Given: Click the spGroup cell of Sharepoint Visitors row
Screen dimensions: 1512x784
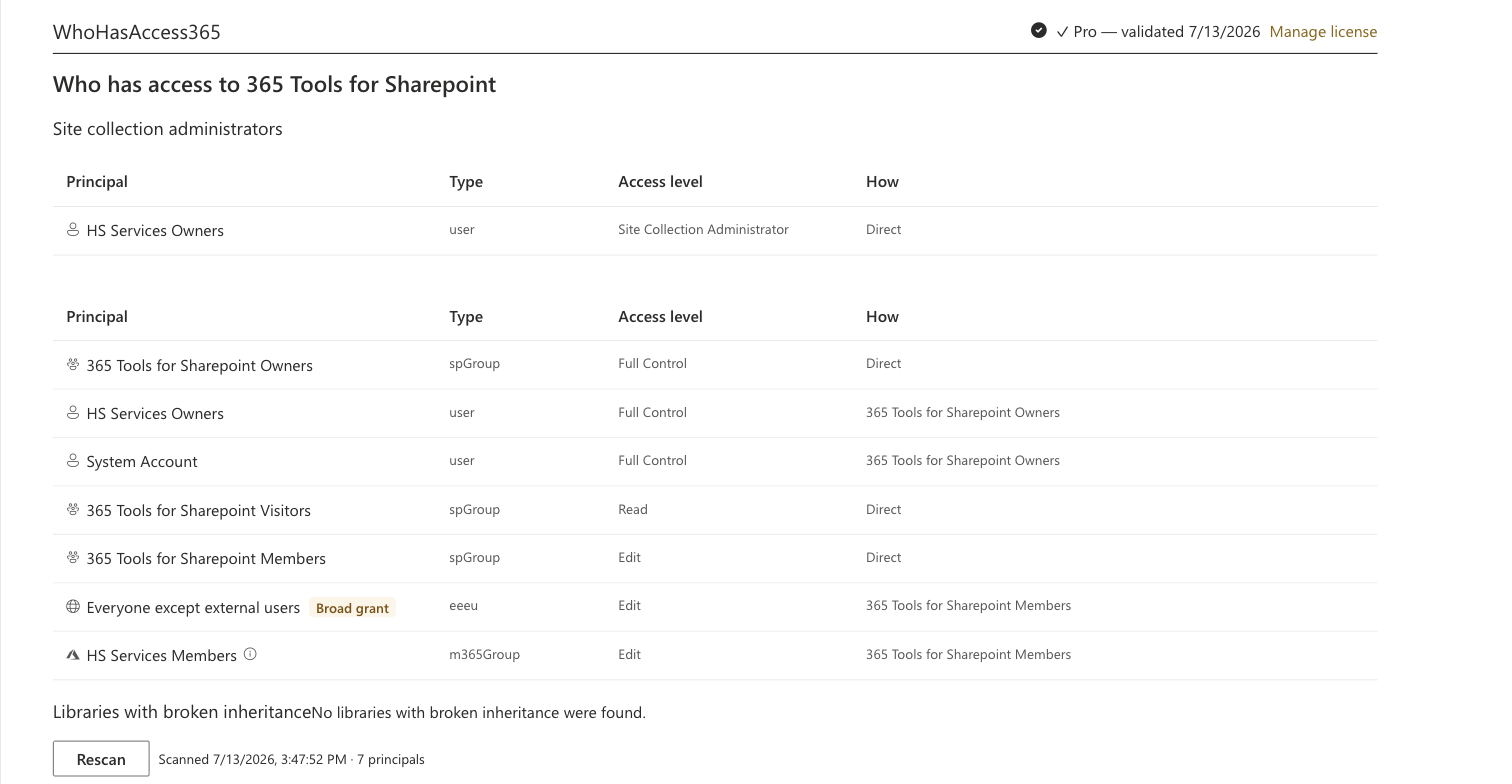Looking at the screenshot, I should (475, 510).
